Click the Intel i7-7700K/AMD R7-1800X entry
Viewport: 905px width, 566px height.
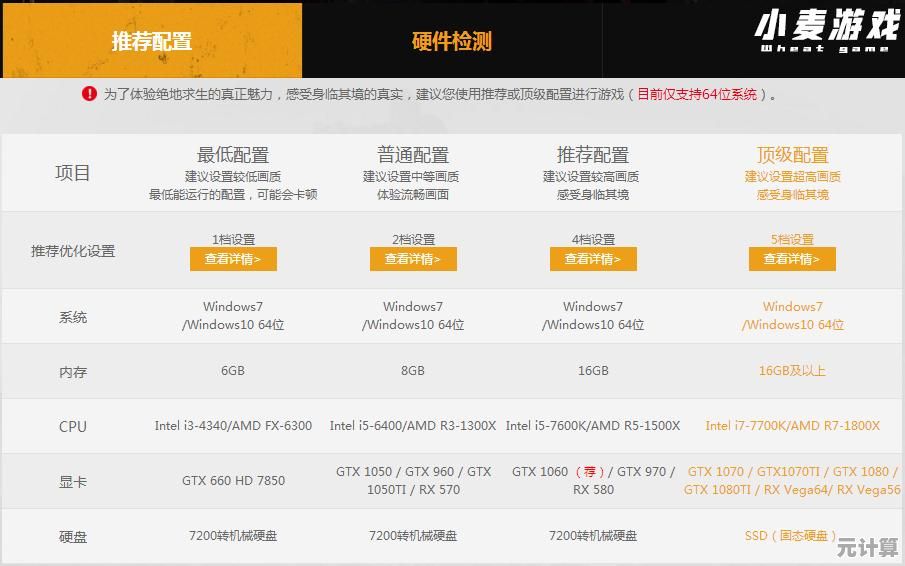click(x=792, y=426)
